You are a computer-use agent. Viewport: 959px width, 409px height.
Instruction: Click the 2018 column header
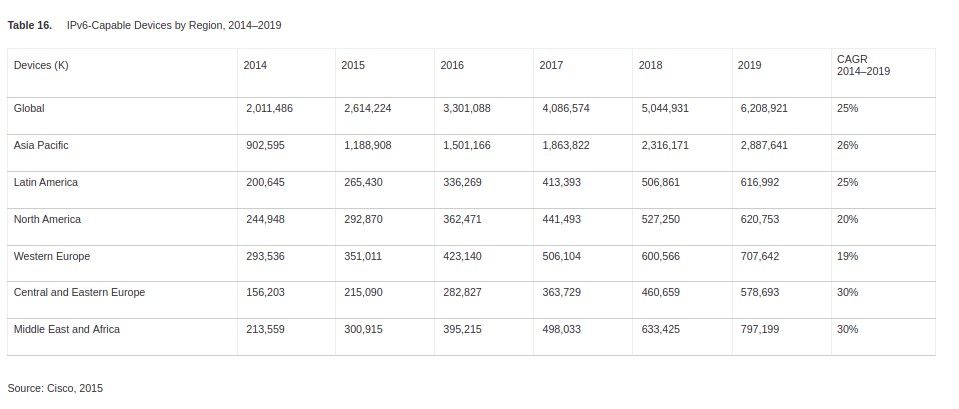tap(650, 65)
